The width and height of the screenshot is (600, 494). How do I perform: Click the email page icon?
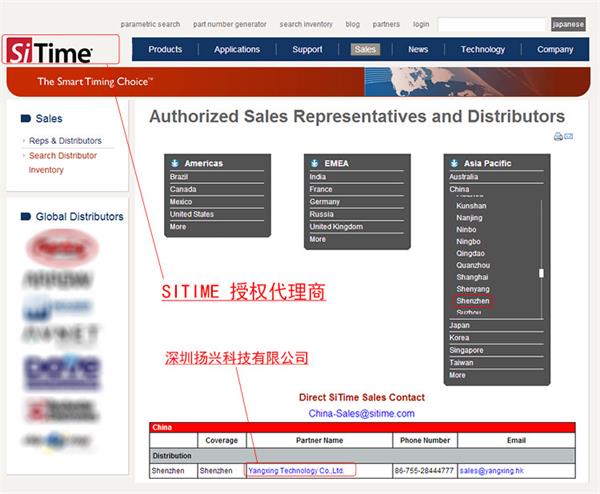click(x=568, y=137)
